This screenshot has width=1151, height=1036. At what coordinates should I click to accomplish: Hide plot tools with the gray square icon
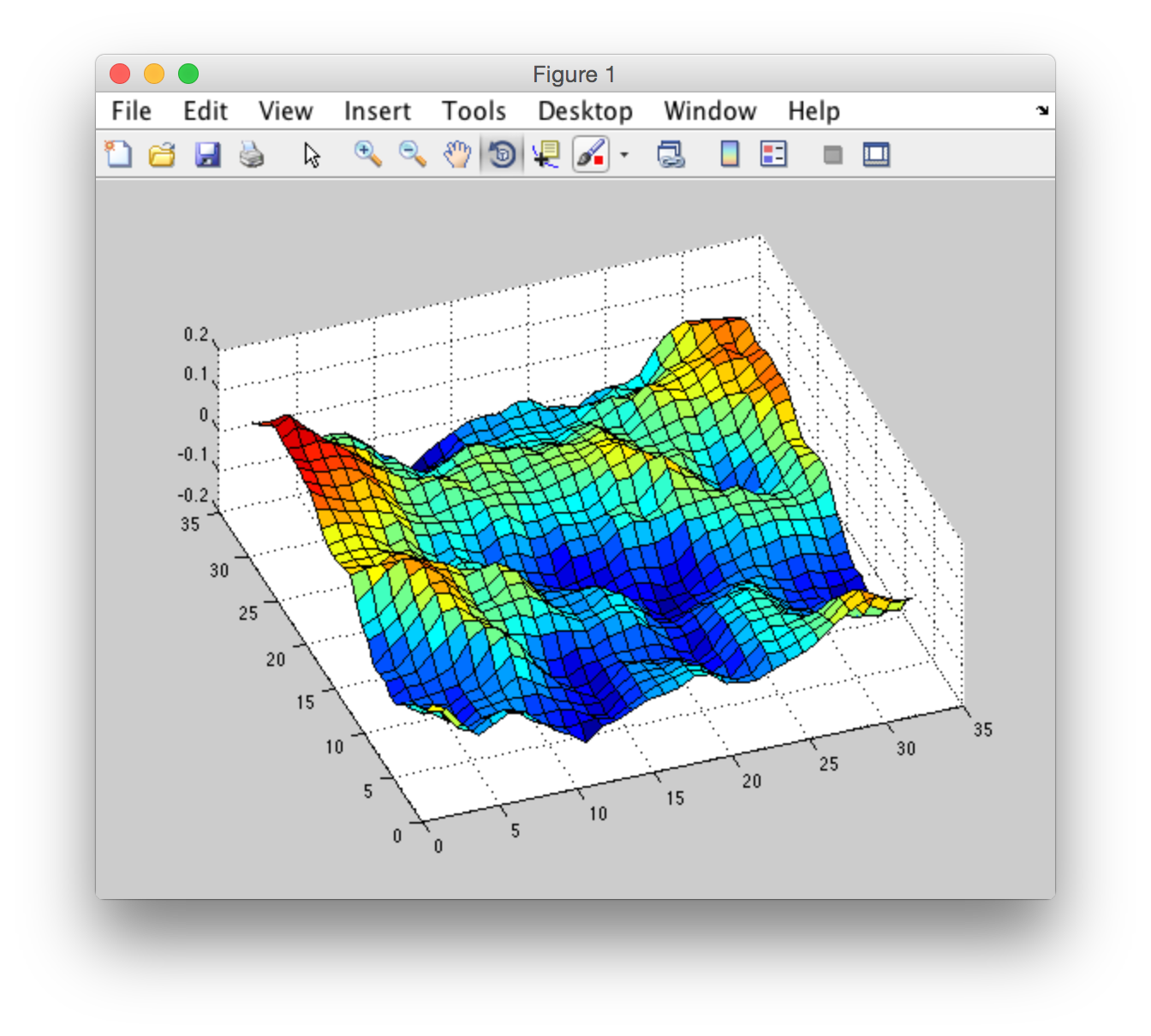pyautogui.click(x=832, y=155)
